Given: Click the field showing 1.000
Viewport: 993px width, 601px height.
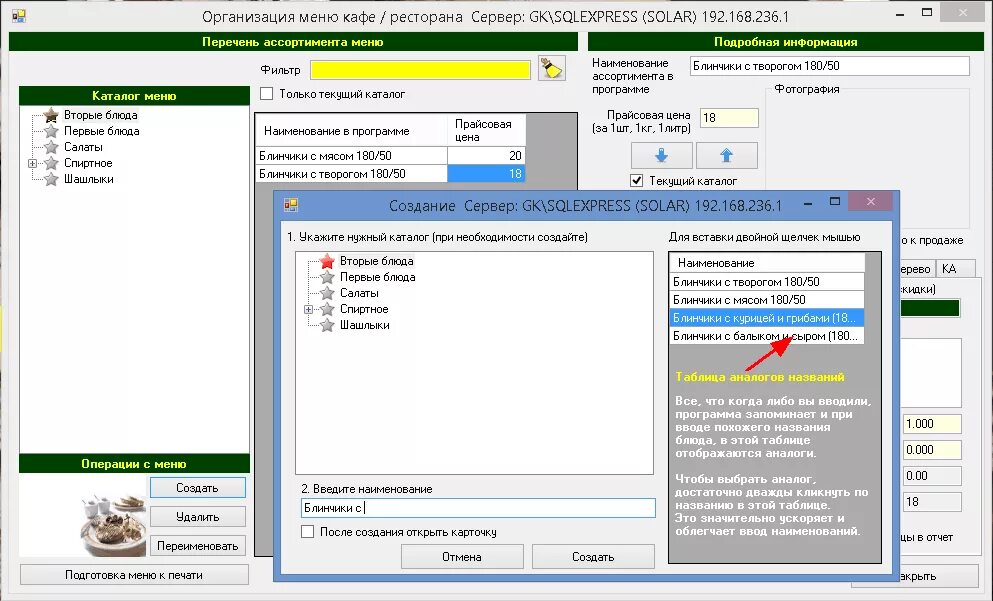Looking at the screenshot, I should (x=932, y=424).
